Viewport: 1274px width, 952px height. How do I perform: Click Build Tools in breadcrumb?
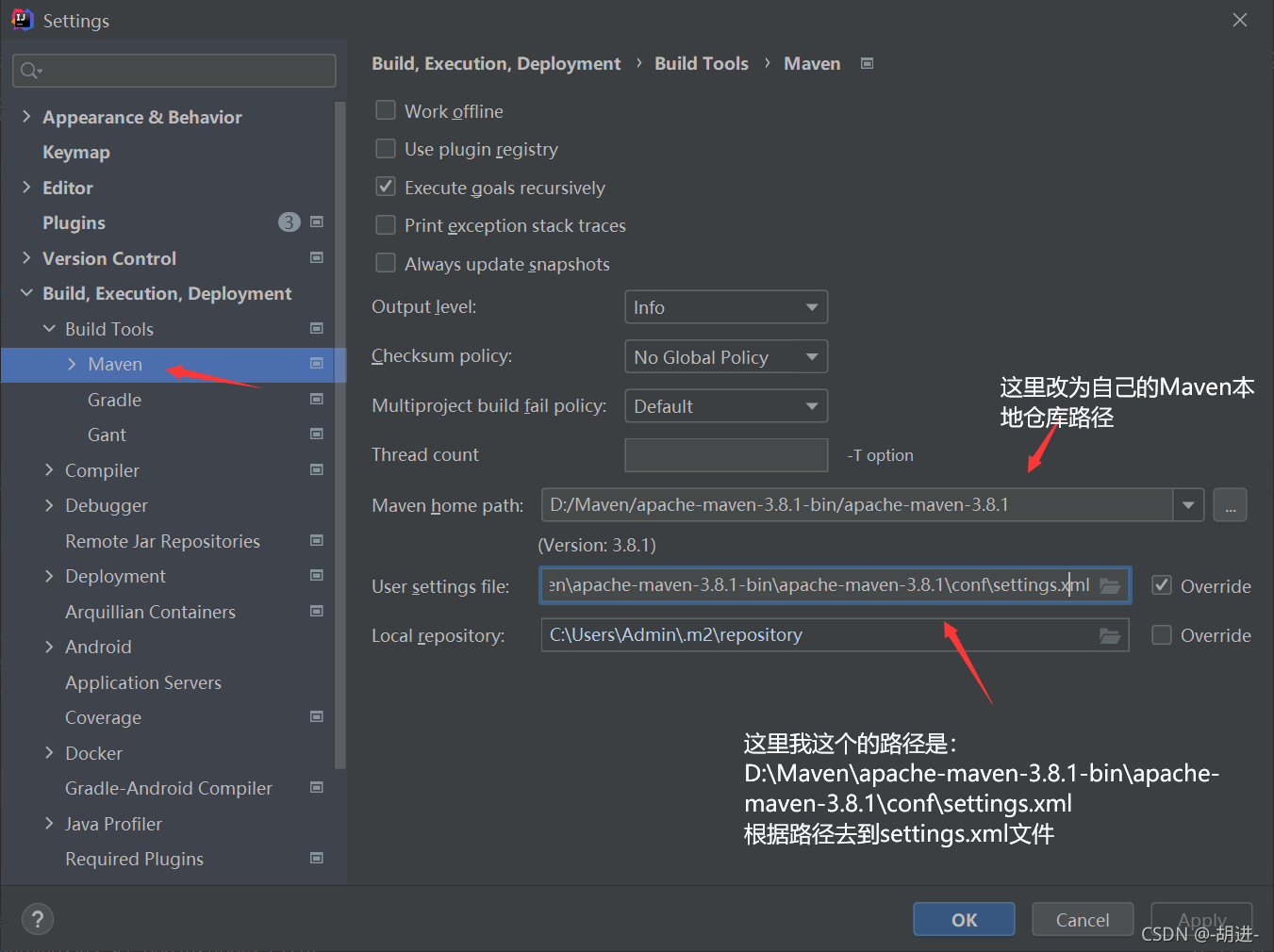point(702,63)
